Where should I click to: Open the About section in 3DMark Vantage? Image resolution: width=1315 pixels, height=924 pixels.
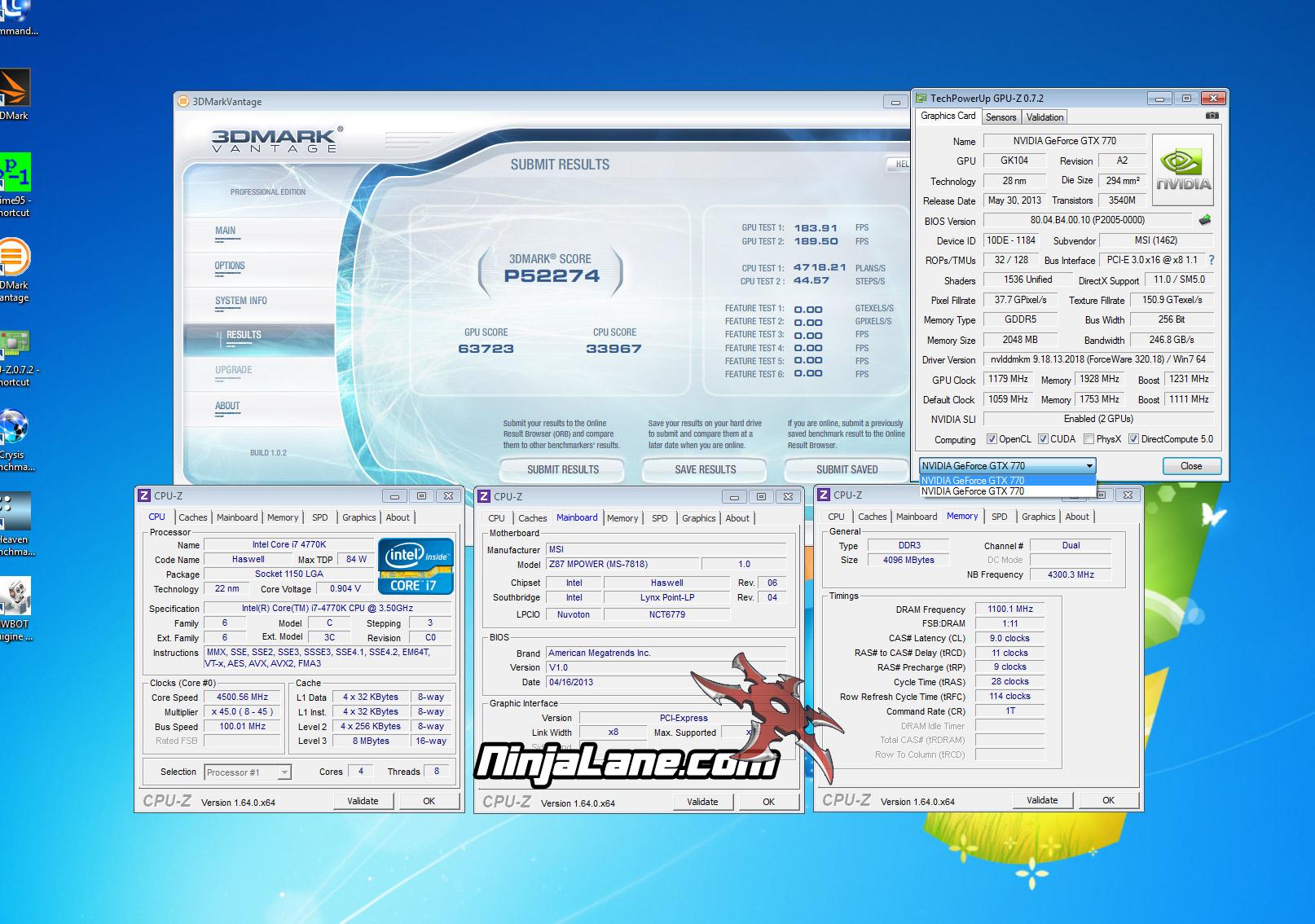click(227, 407)
